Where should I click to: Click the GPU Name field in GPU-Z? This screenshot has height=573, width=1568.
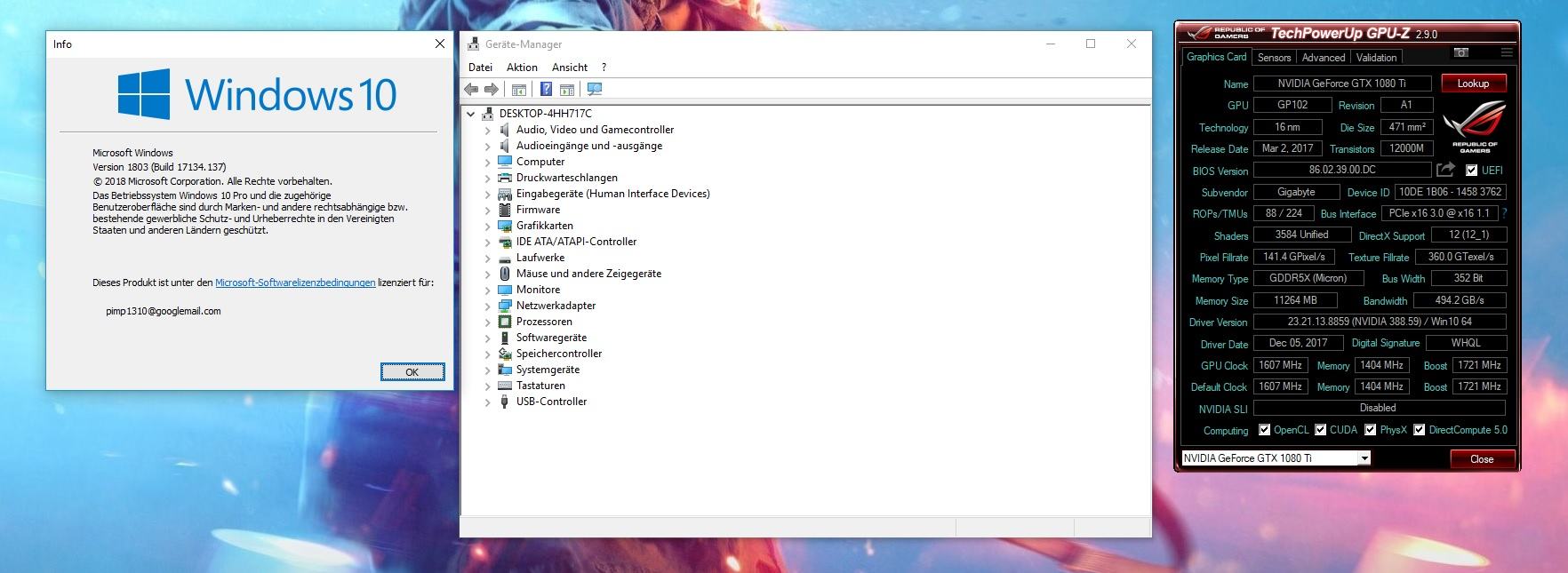(x=1342, y=84)
